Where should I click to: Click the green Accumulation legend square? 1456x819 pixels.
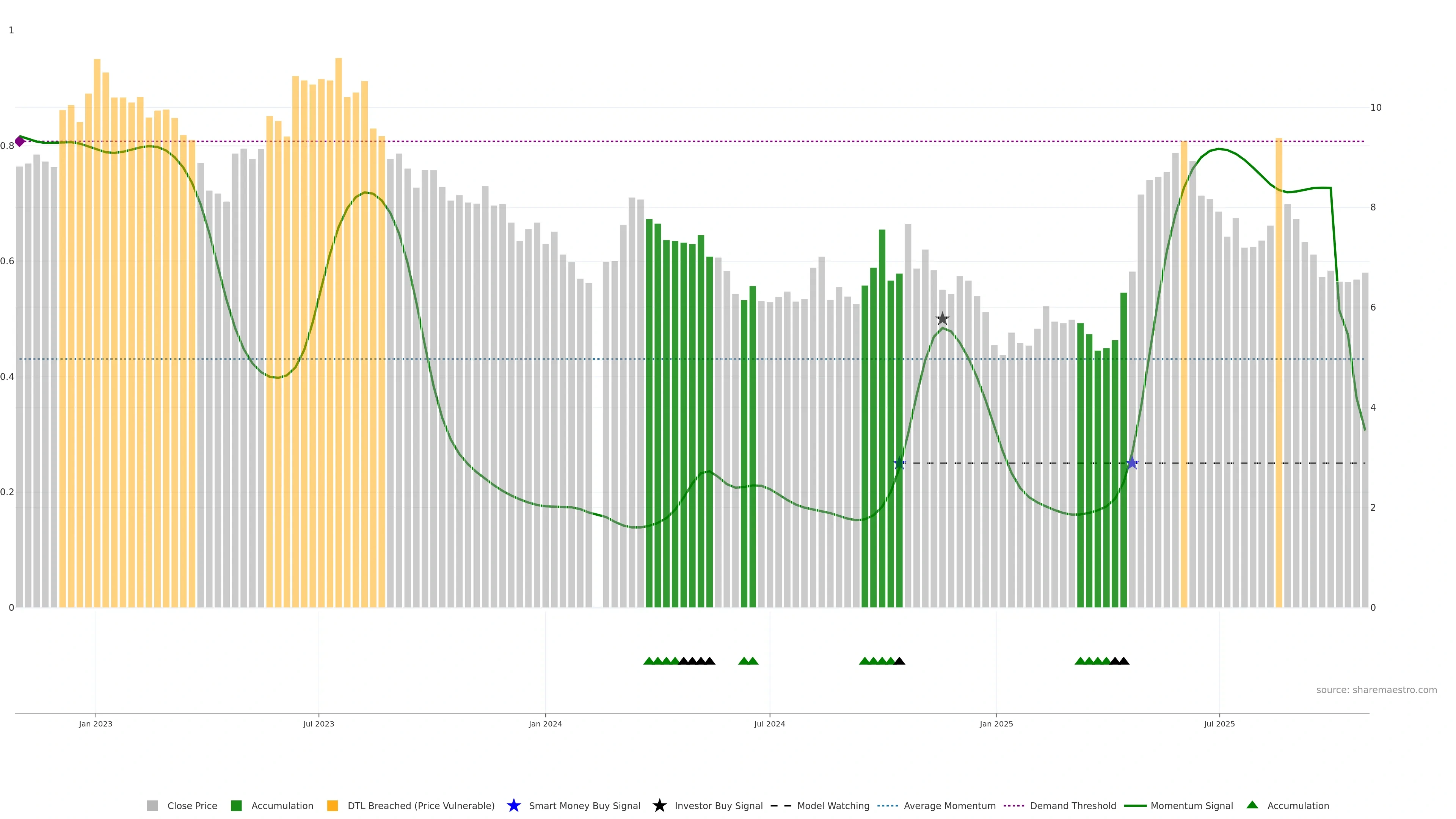(236, 805)
